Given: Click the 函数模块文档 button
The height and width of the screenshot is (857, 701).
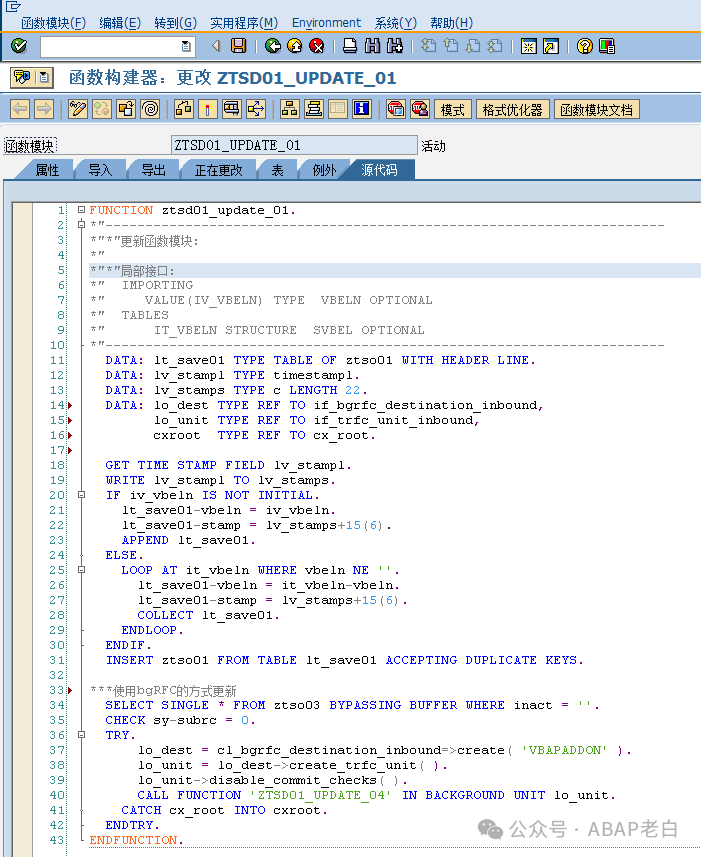Looking at the screenshot, I should click(x=596, y=110).
